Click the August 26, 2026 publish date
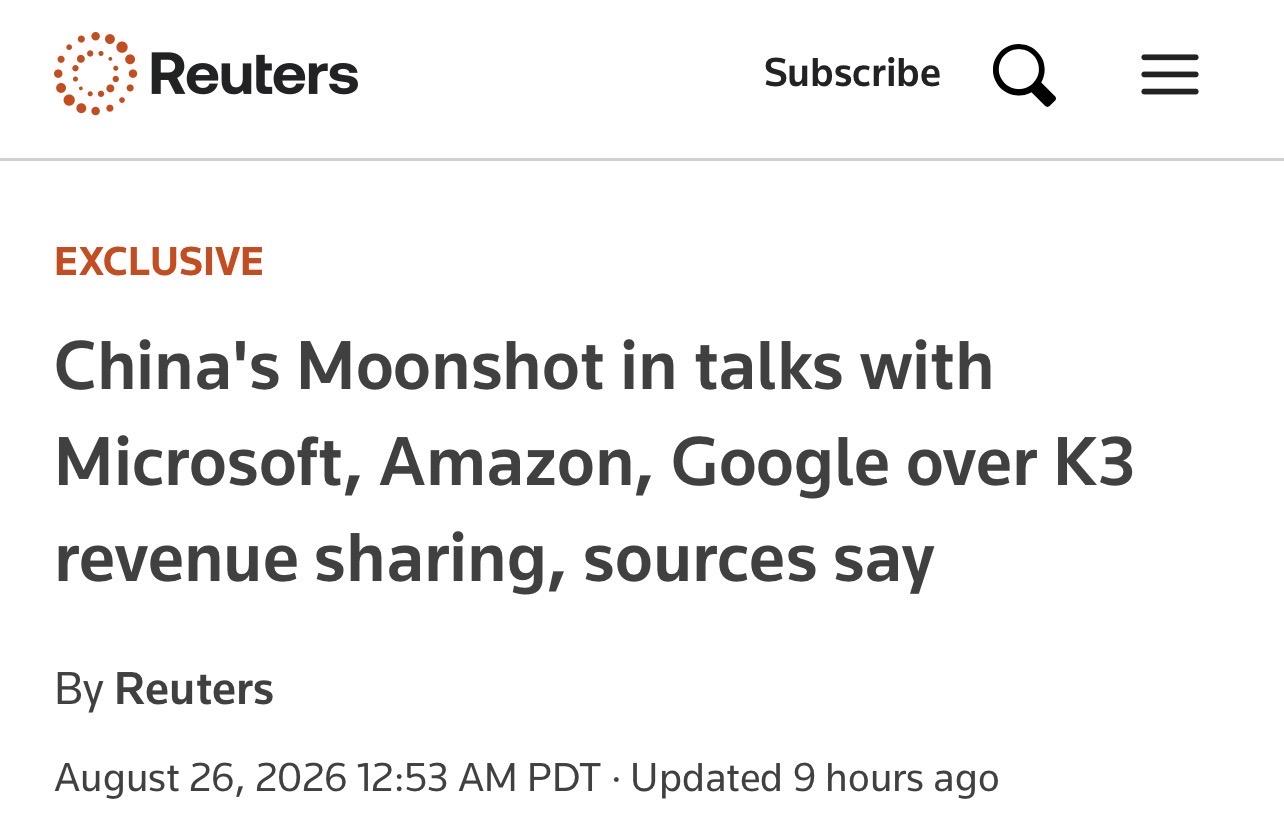The image size is (1284, 840). [201, 778]
